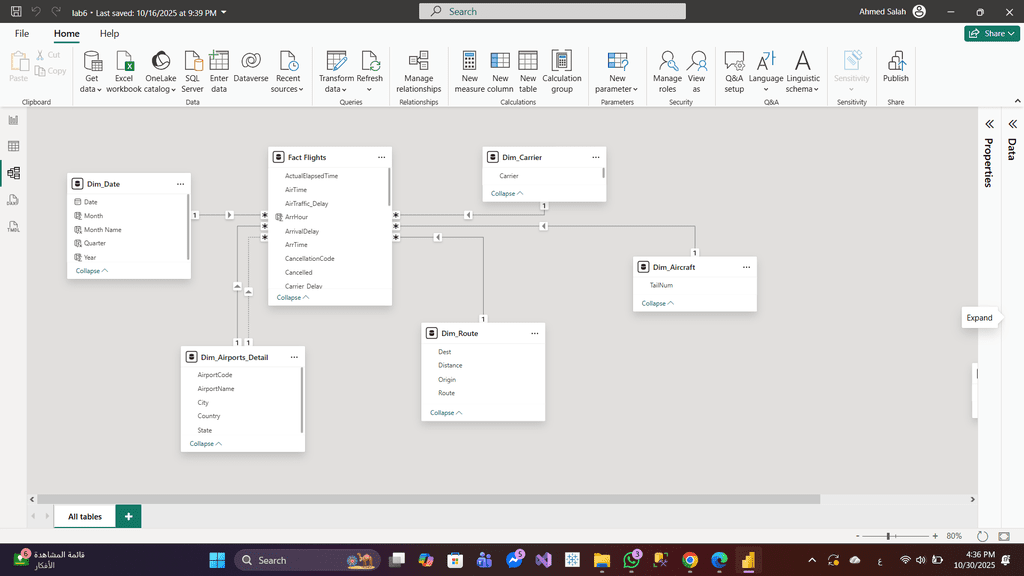Expand the Properties pane

pyautogui.click(x=988, y=124)
